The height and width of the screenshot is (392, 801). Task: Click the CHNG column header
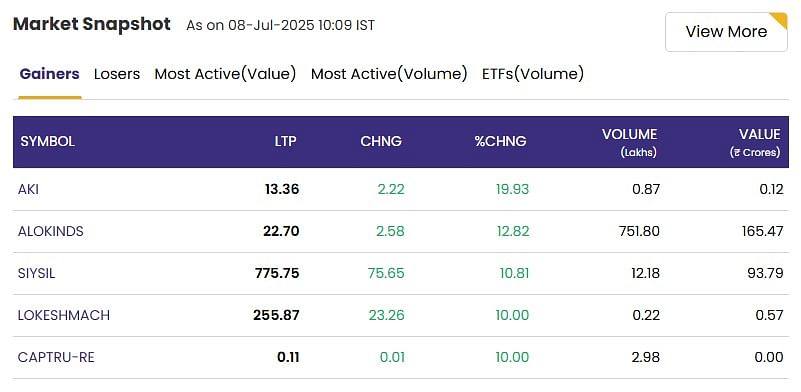pos(381,142)
